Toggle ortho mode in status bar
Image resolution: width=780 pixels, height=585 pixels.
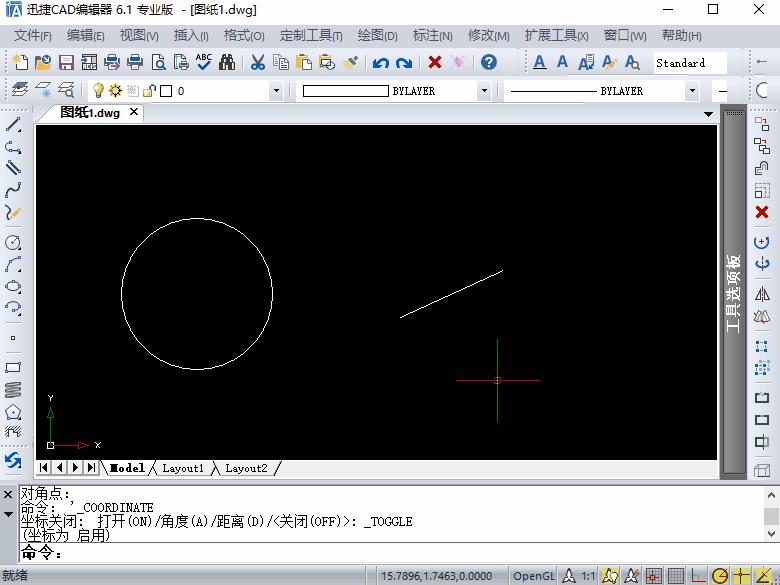click(x=697, y=576)
